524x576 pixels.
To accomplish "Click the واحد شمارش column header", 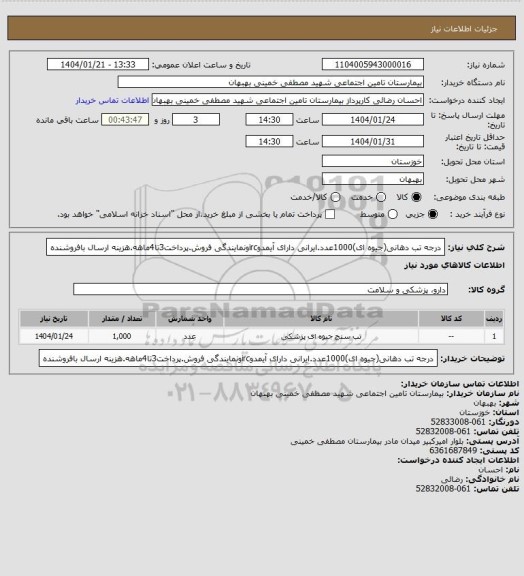I will (190, 318).
